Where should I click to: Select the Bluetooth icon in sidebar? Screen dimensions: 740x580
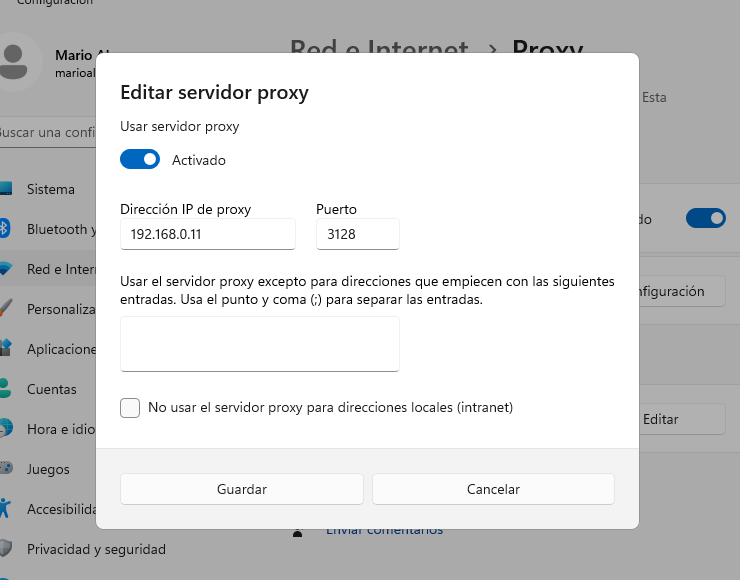[4, 229]
